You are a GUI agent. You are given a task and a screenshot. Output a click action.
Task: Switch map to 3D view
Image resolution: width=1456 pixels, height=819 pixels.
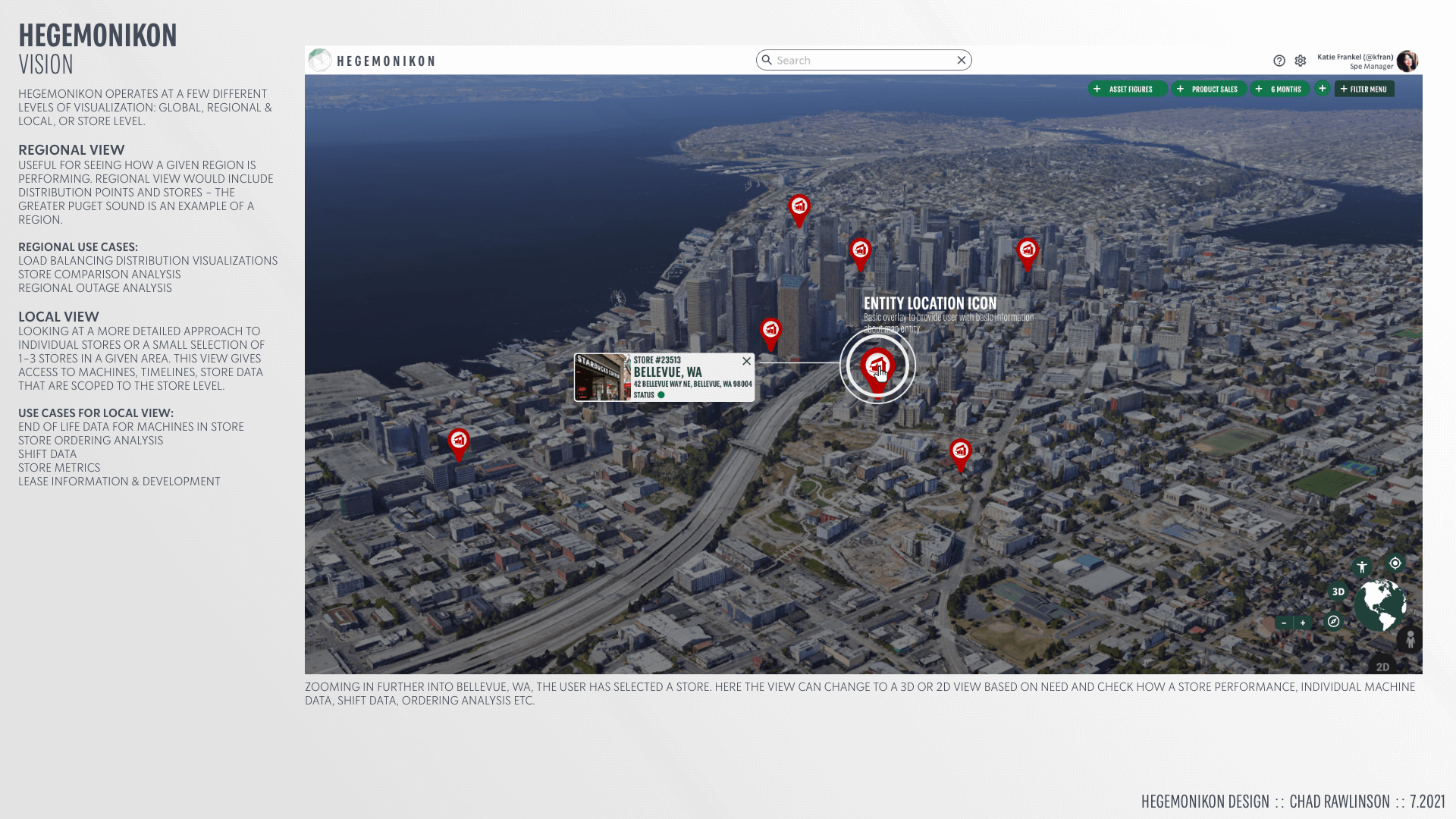1338,592
